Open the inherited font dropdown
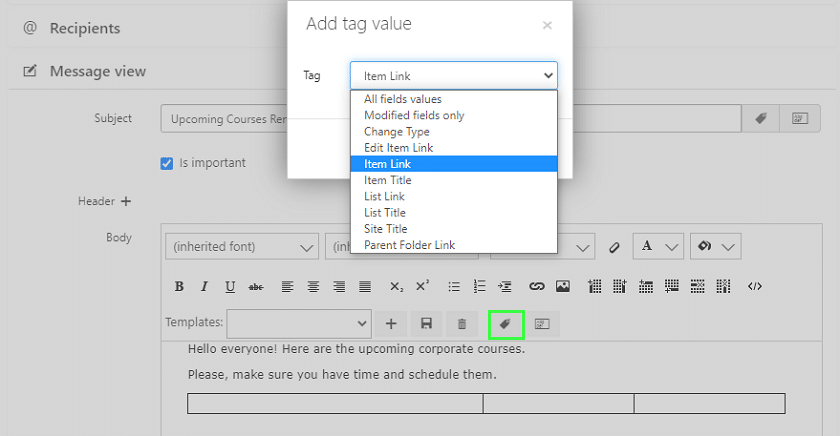840x436 pixels. click(x=242, y=247)
